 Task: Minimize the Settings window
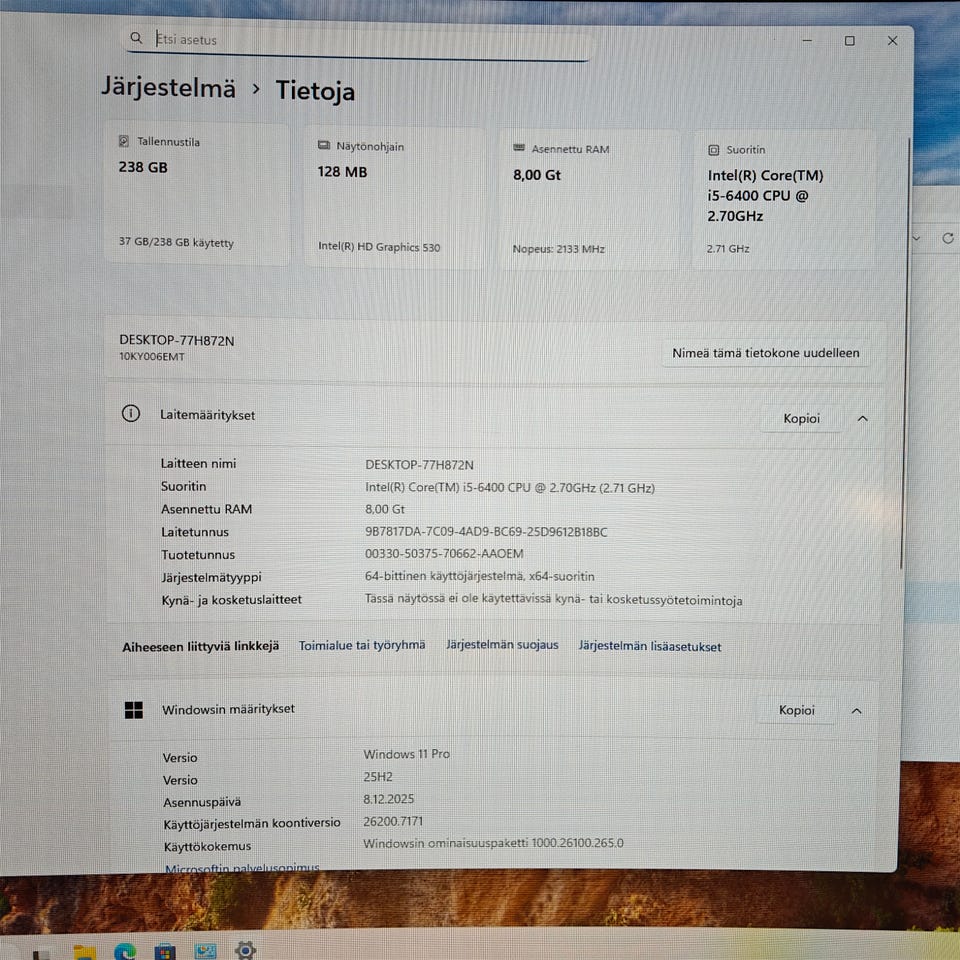click(x=807, y=40)
